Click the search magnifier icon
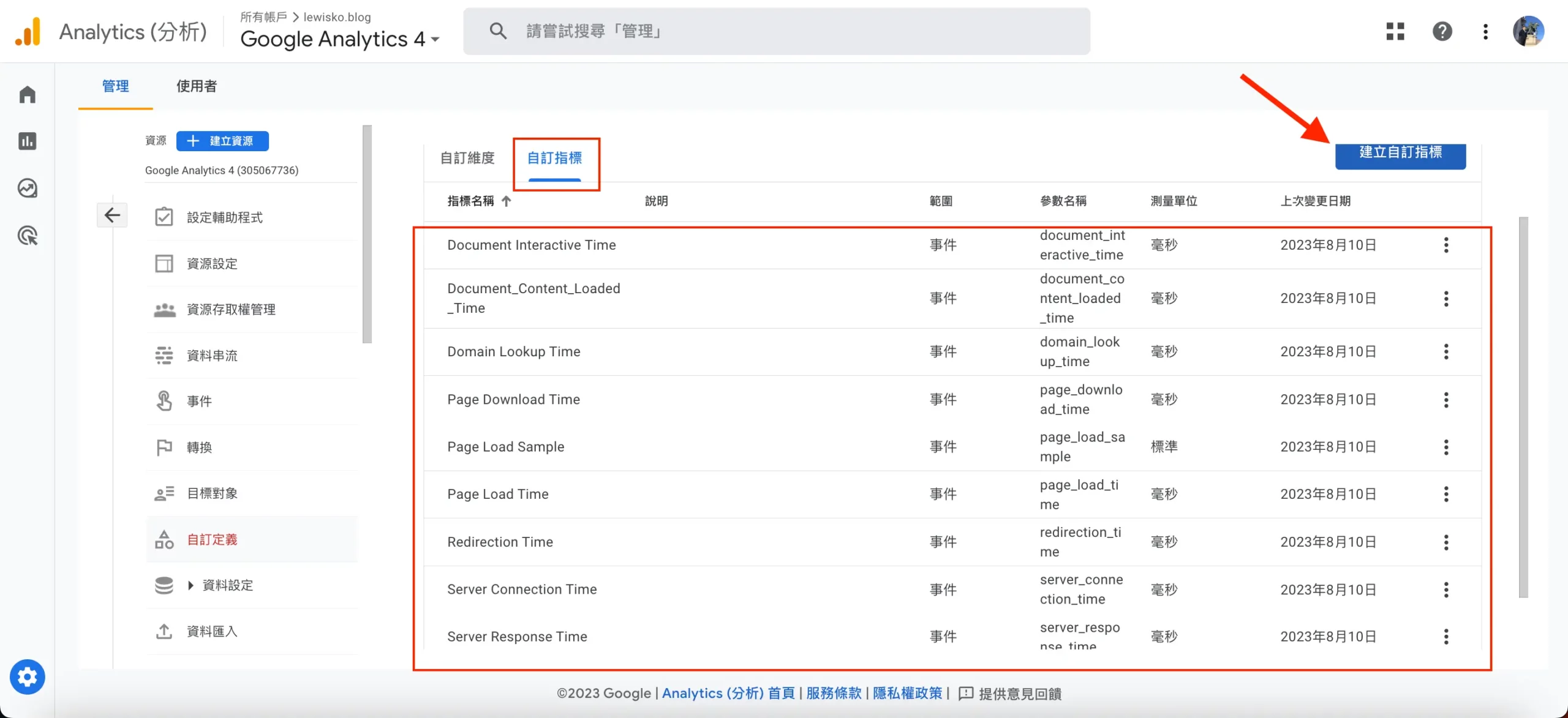The width and height of the screenshot is (1568, 718). click(498, 31)
